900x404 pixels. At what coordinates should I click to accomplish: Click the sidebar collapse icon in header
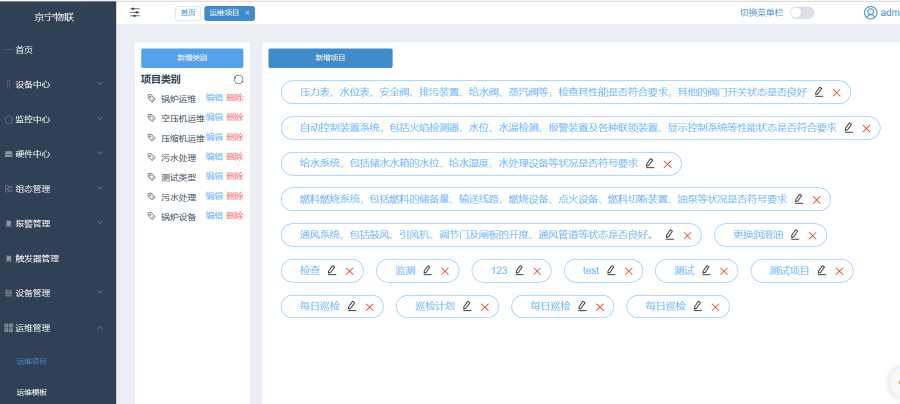click(x=135, y=13)
